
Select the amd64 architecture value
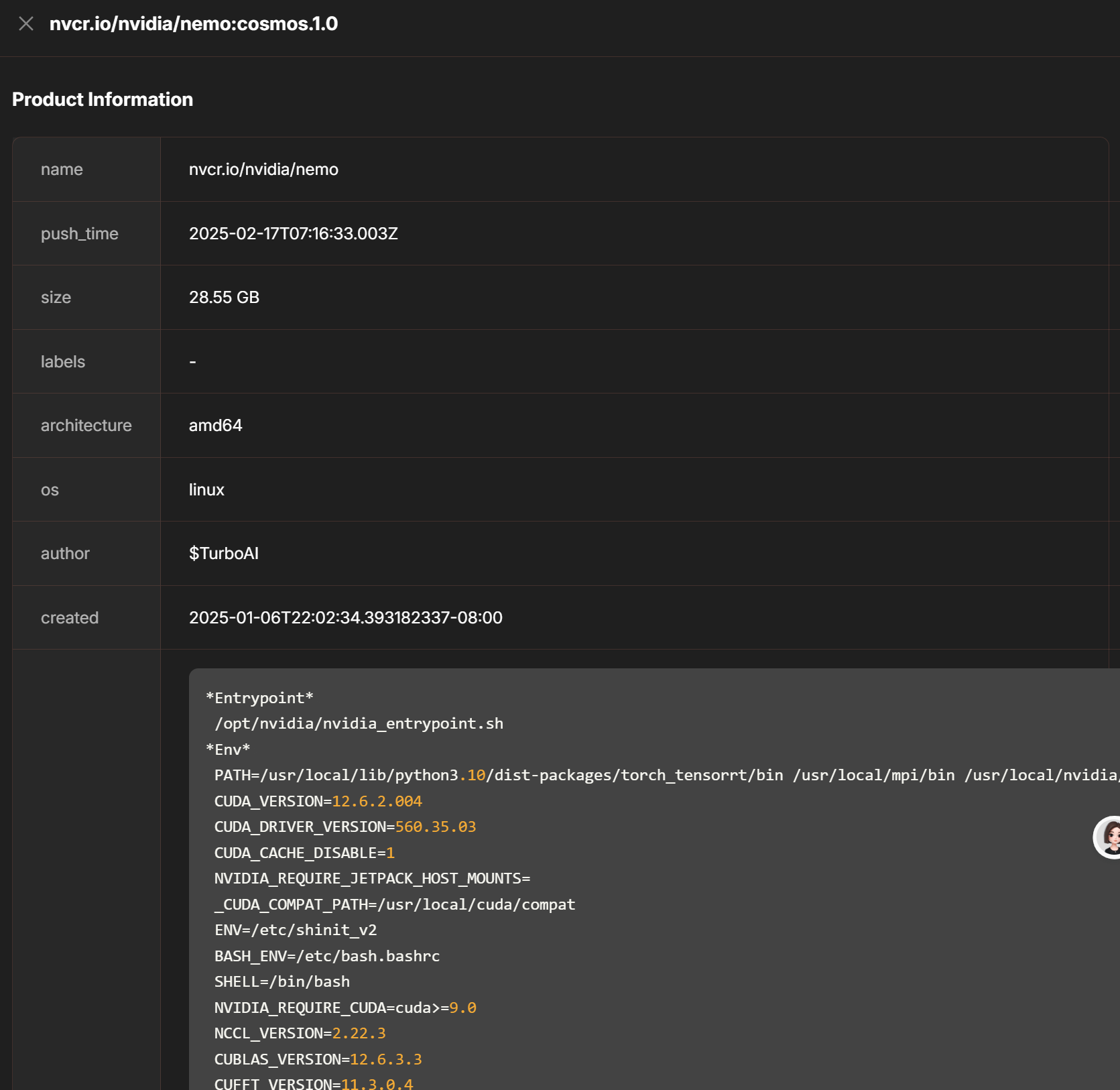[215, 426]
